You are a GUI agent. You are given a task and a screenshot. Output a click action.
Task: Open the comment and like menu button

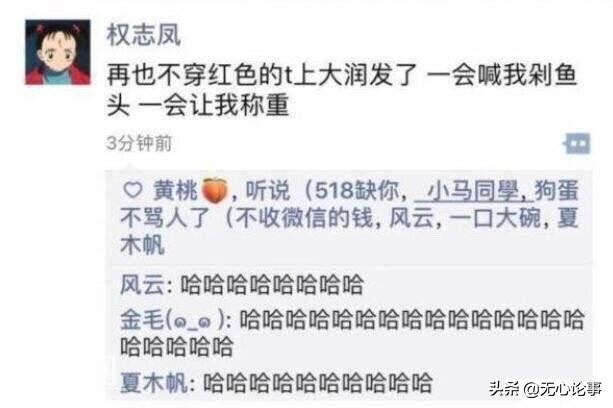point(577,144)
